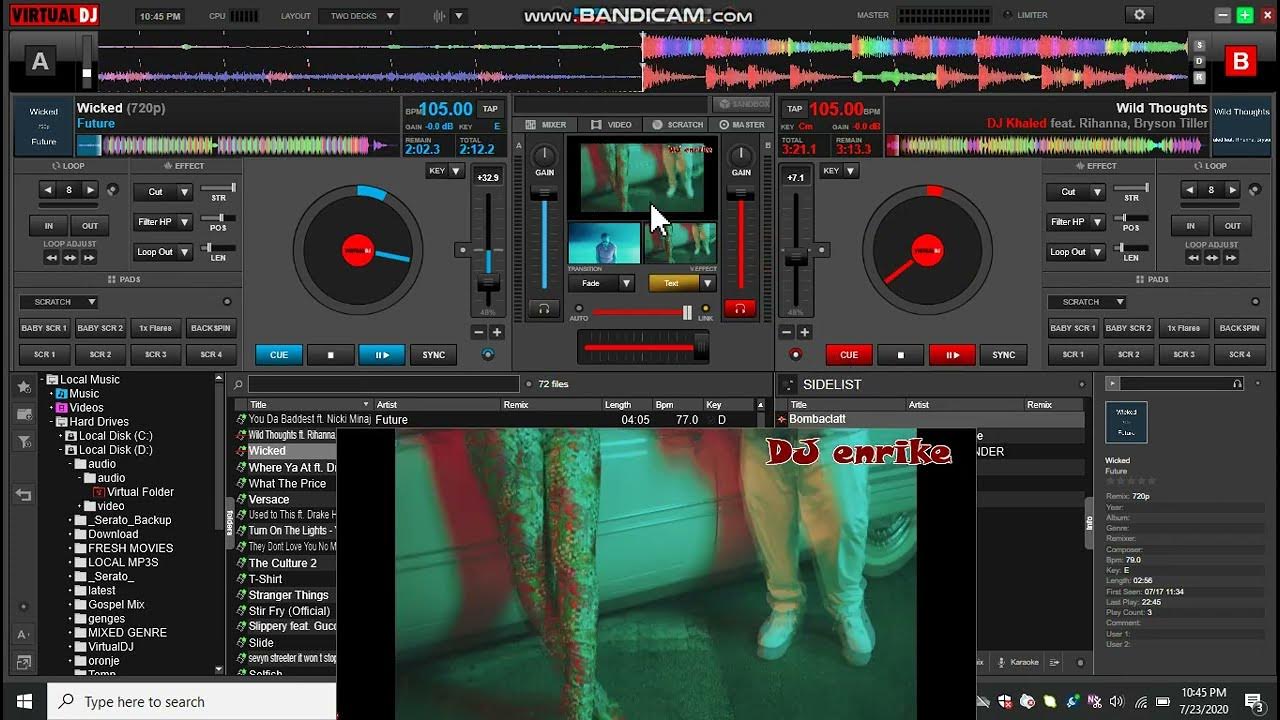Open deck A Loop Out effect dropdown
Image resolution: width=1280 pixels, height=720 pixels.
164,252
